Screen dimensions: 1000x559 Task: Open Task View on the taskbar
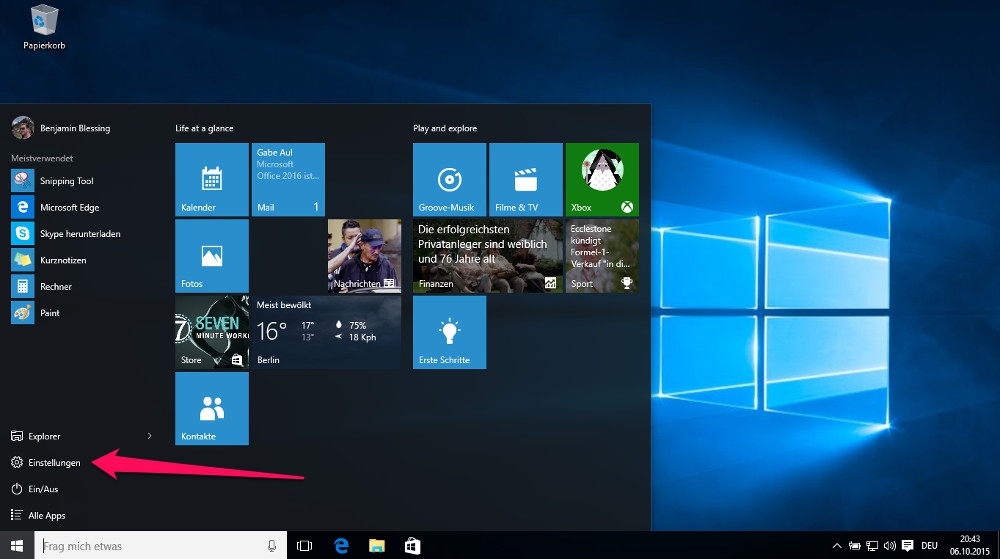(305, 546)
